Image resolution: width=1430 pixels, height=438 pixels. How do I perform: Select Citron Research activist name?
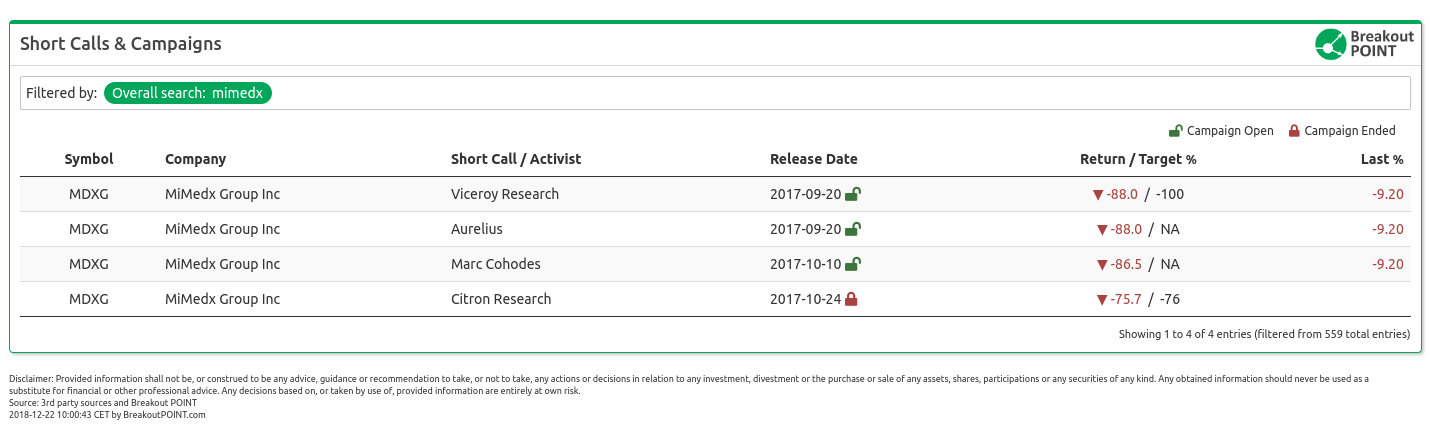point(501,299)
